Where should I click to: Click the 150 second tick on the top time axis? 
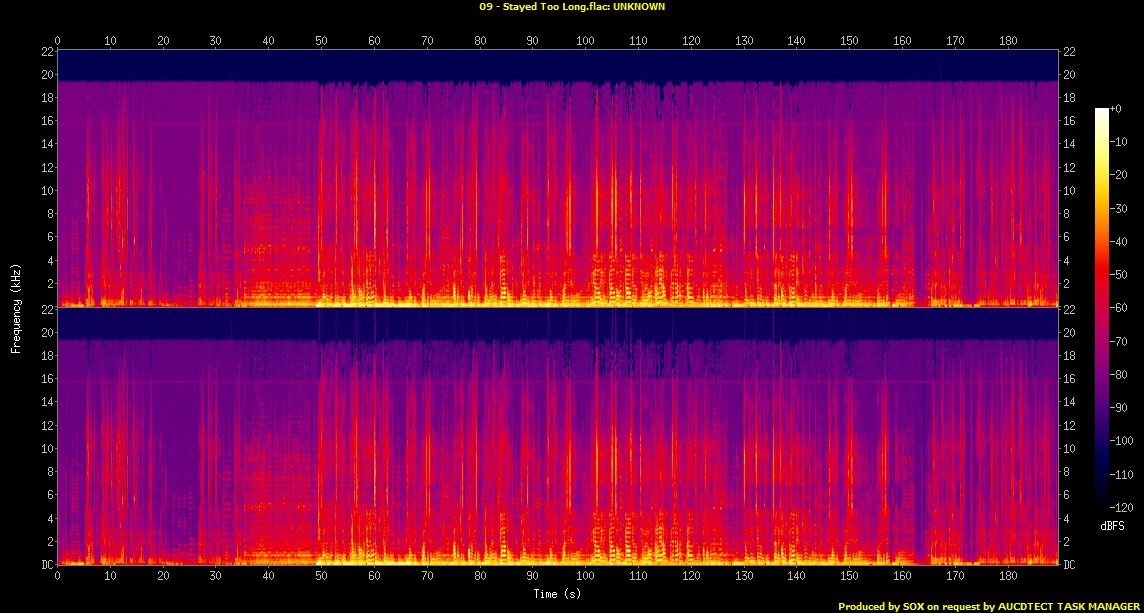(849, 41)
